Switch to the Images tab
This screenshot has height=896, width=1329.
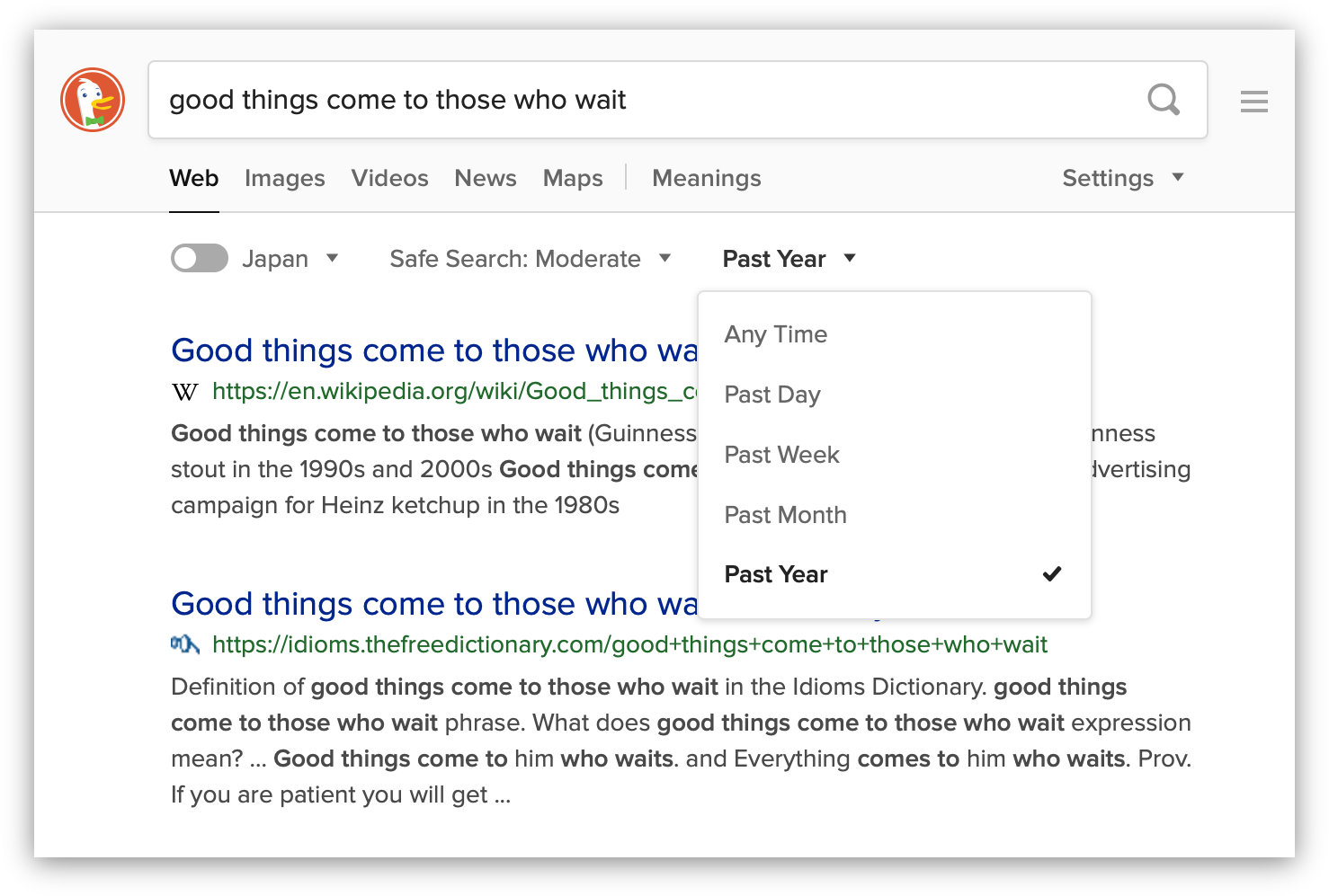click(x=284, y=178)
